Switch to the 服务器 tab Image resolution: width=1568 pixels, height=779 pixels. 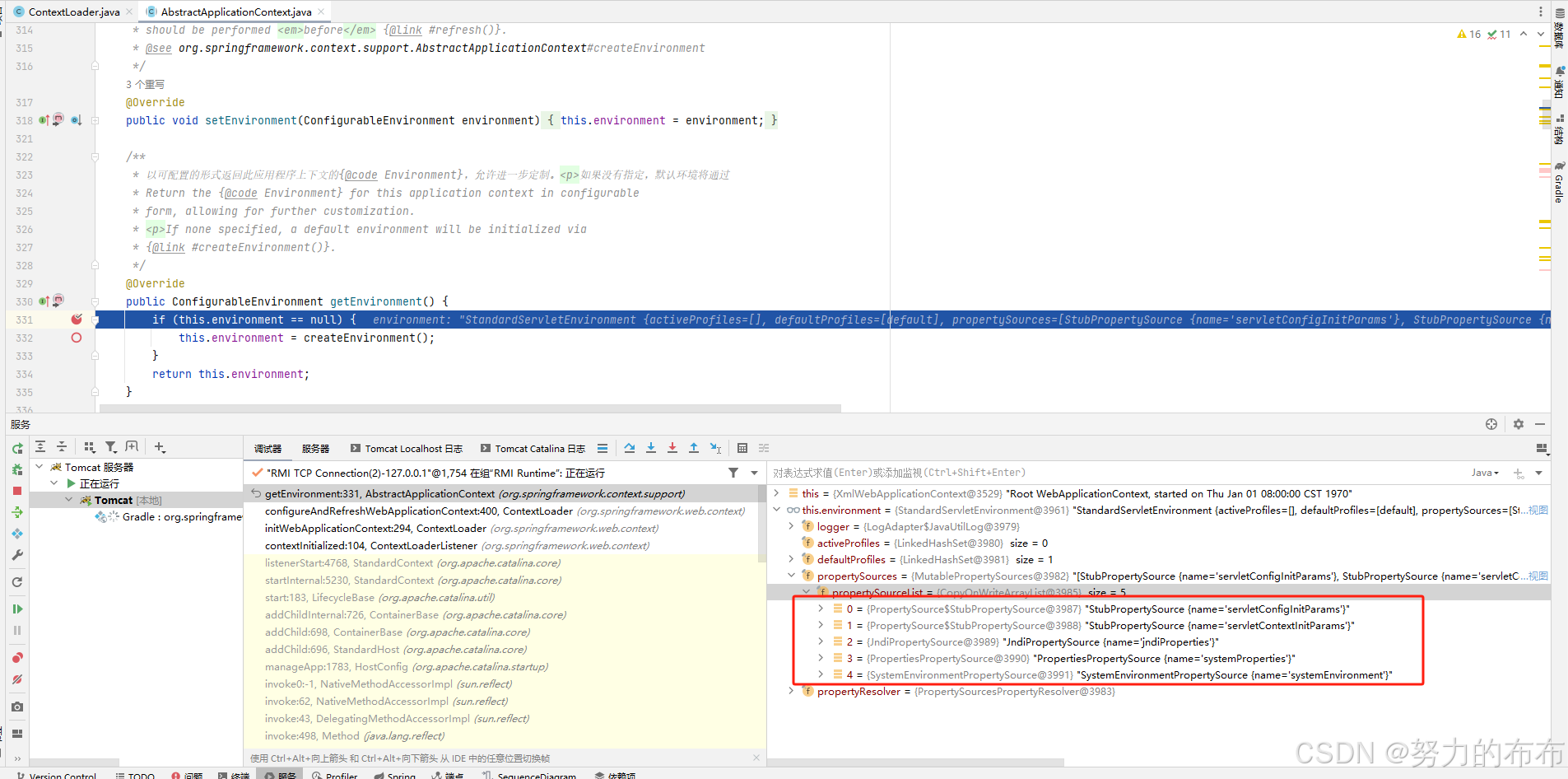tap(315, 449)
